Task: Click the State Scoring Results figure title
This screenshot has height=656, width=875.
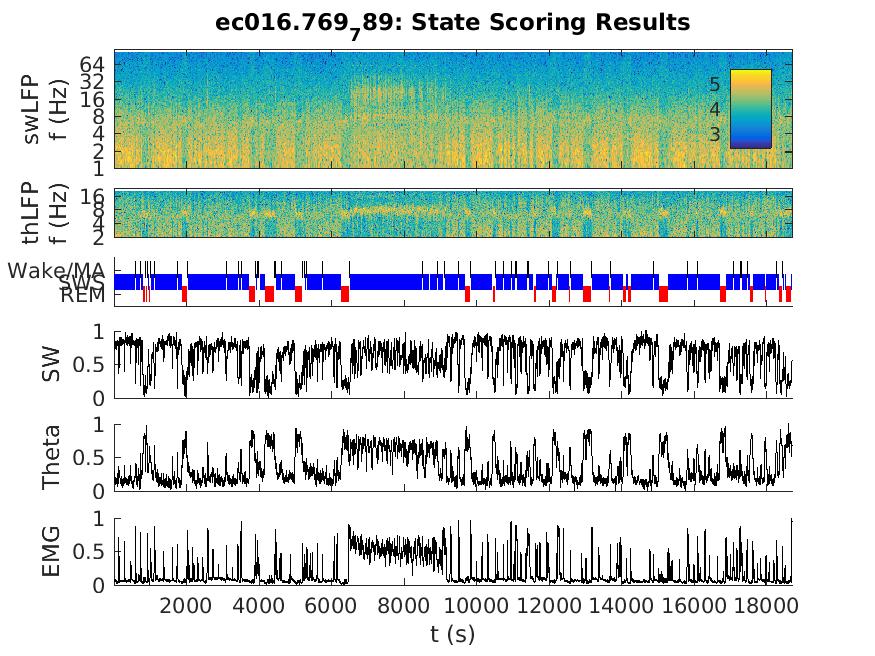Action: [452, 22]
